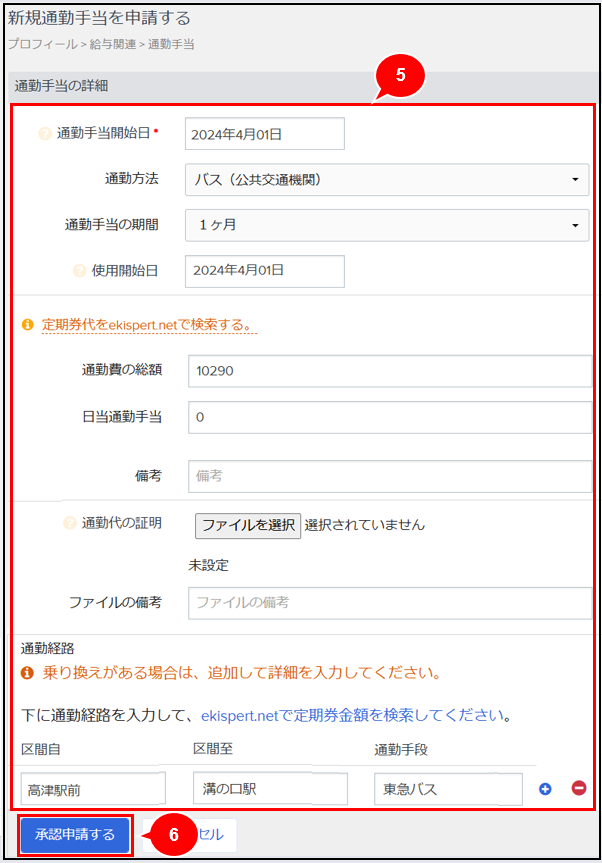Focus the 日当通勤手当 input field
Image resolution: width=602 pixels, height=863 pixels.
coord(389,417)
